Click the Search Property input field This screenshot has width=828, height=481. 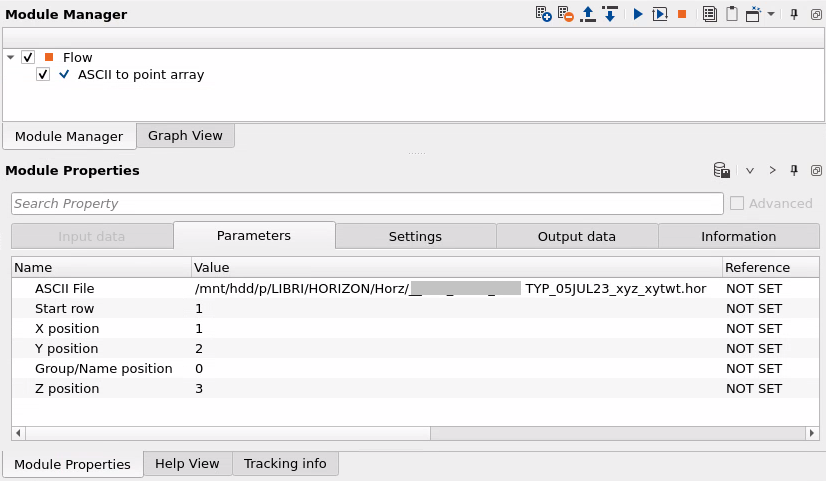[367, 204]
